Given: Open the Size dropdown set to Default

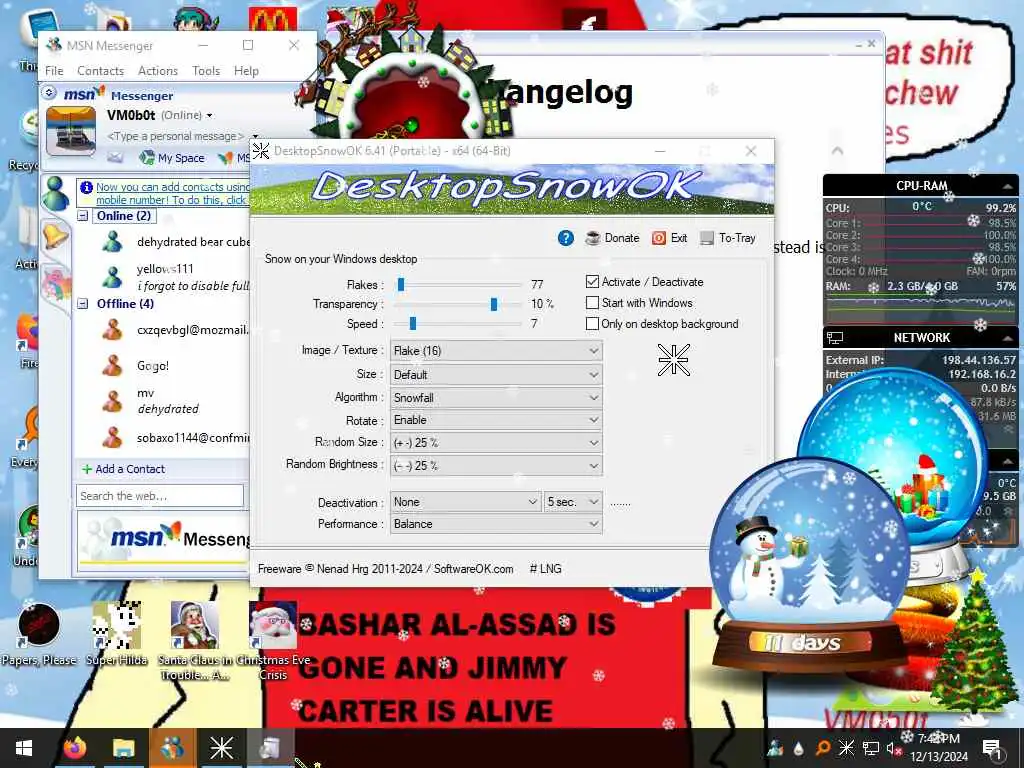Looking at the screenshot, I should [x=496, y=375].
